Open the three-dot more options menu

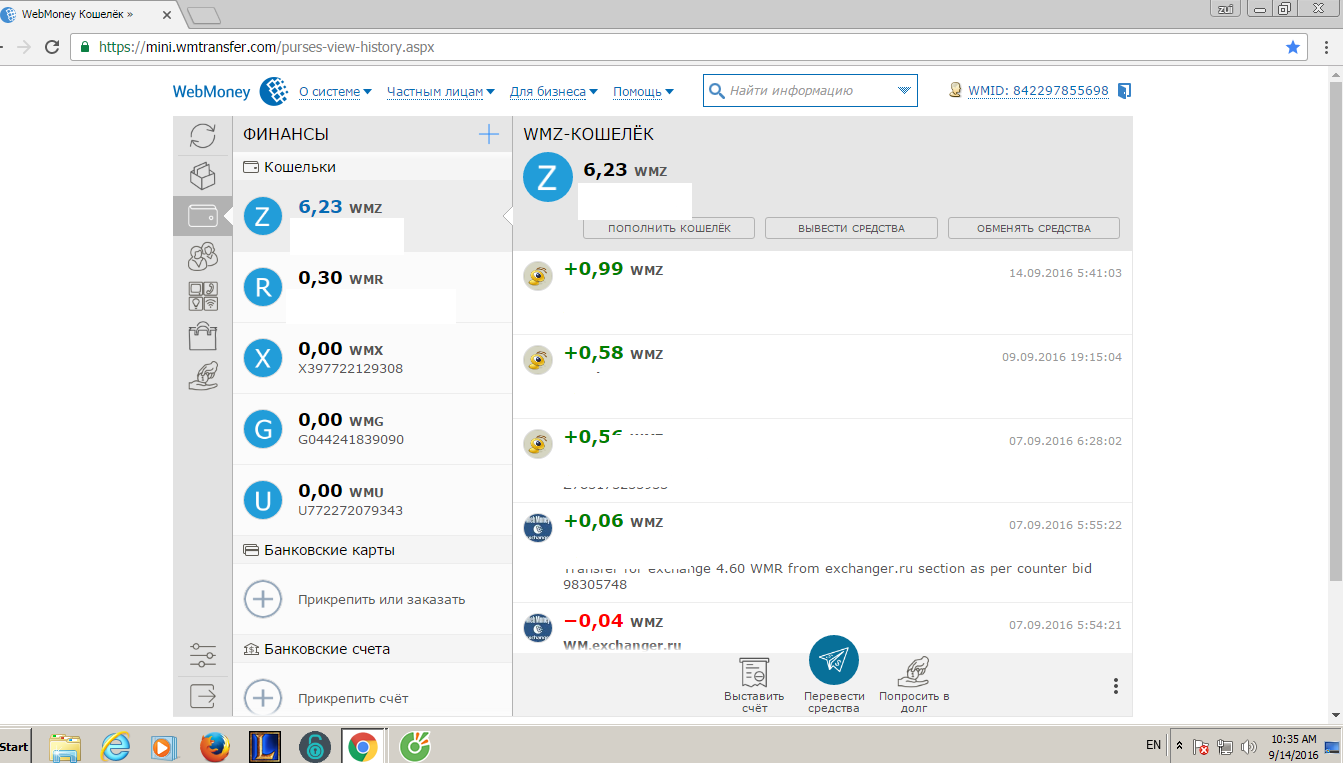click(x=1116, y=686)
